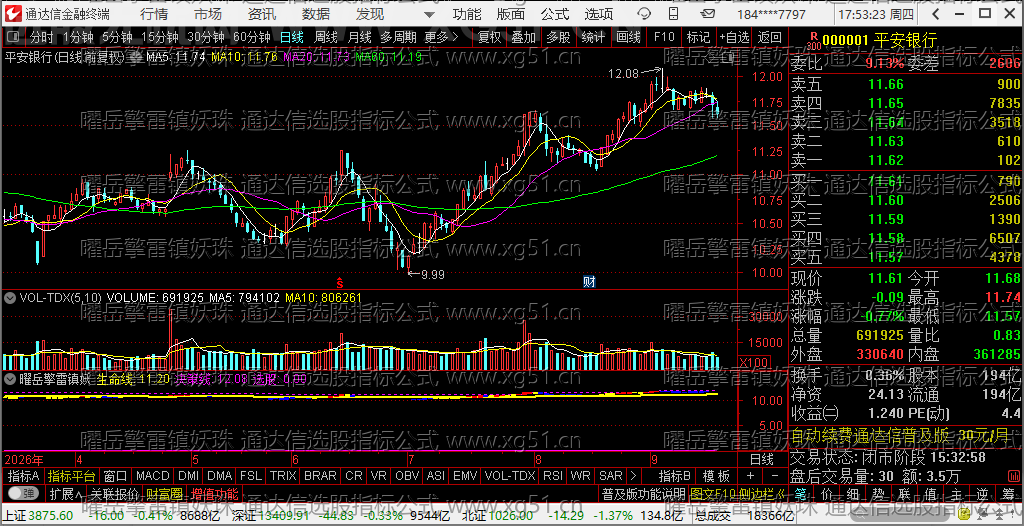This screenshot has height=526, width=1024.
Task: Open the 增值功能 tab
Action: pos(215,493)
